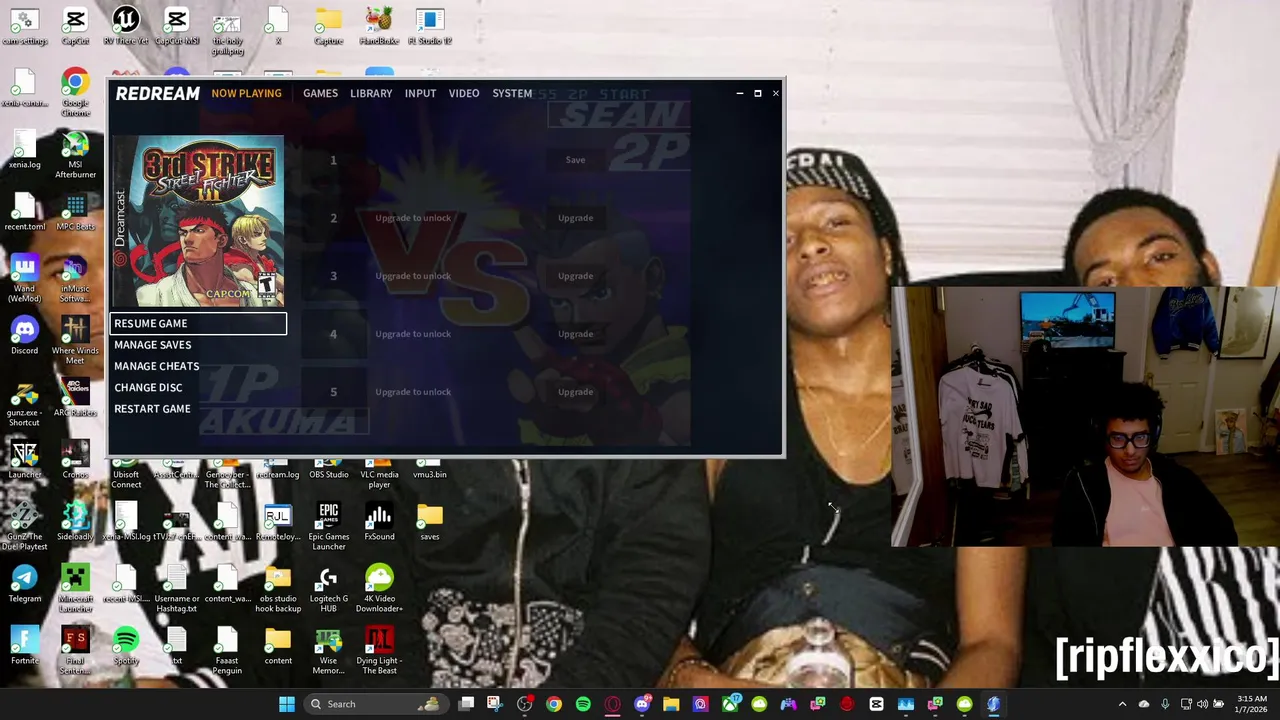Open Chrome from the taskbar

pos(554,704)
